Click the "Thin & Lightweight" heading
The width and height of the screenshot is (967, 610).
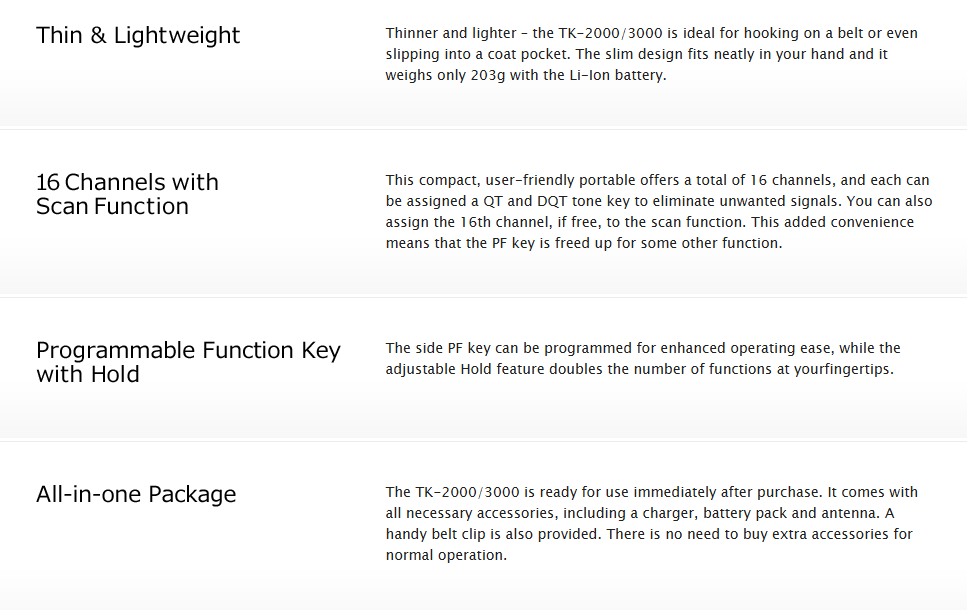point(138,36)
